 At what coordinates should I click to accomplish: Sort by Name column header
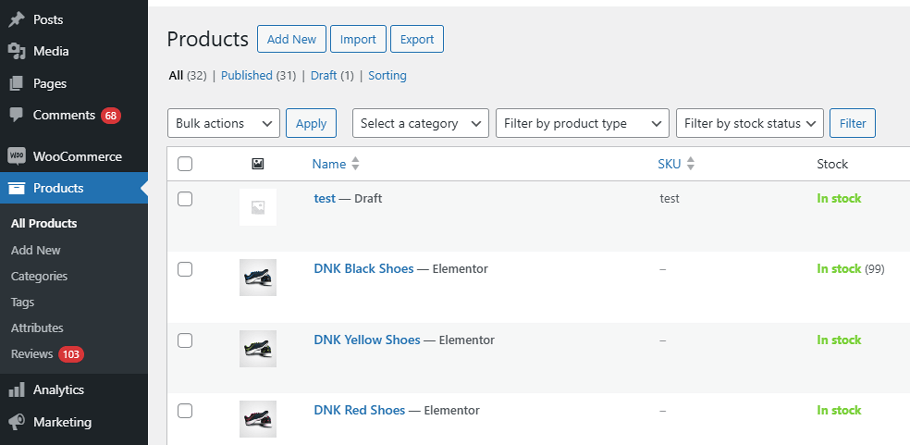329,164
